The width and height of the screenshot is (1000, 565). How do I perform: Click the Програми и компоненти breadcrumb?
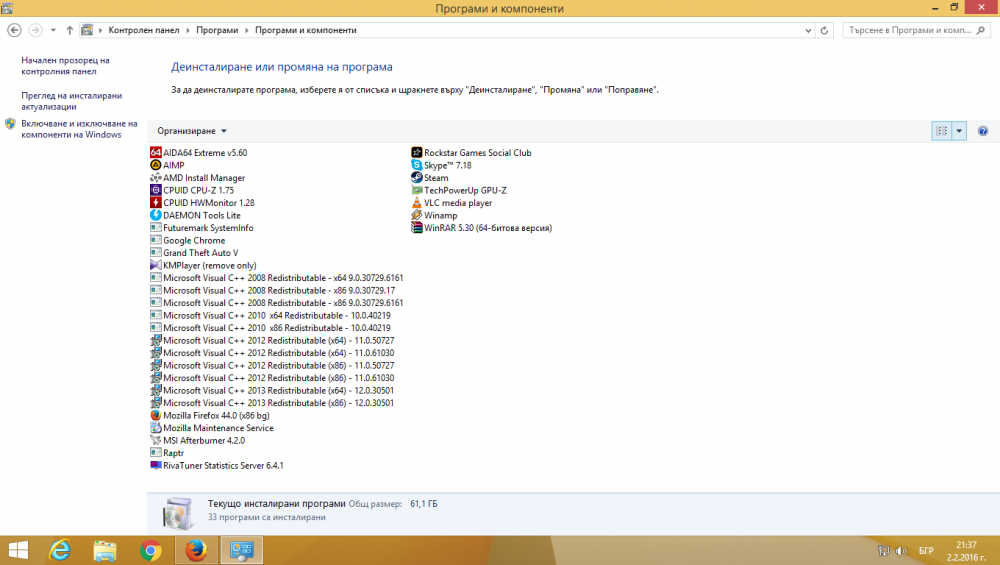click(305, 30)
